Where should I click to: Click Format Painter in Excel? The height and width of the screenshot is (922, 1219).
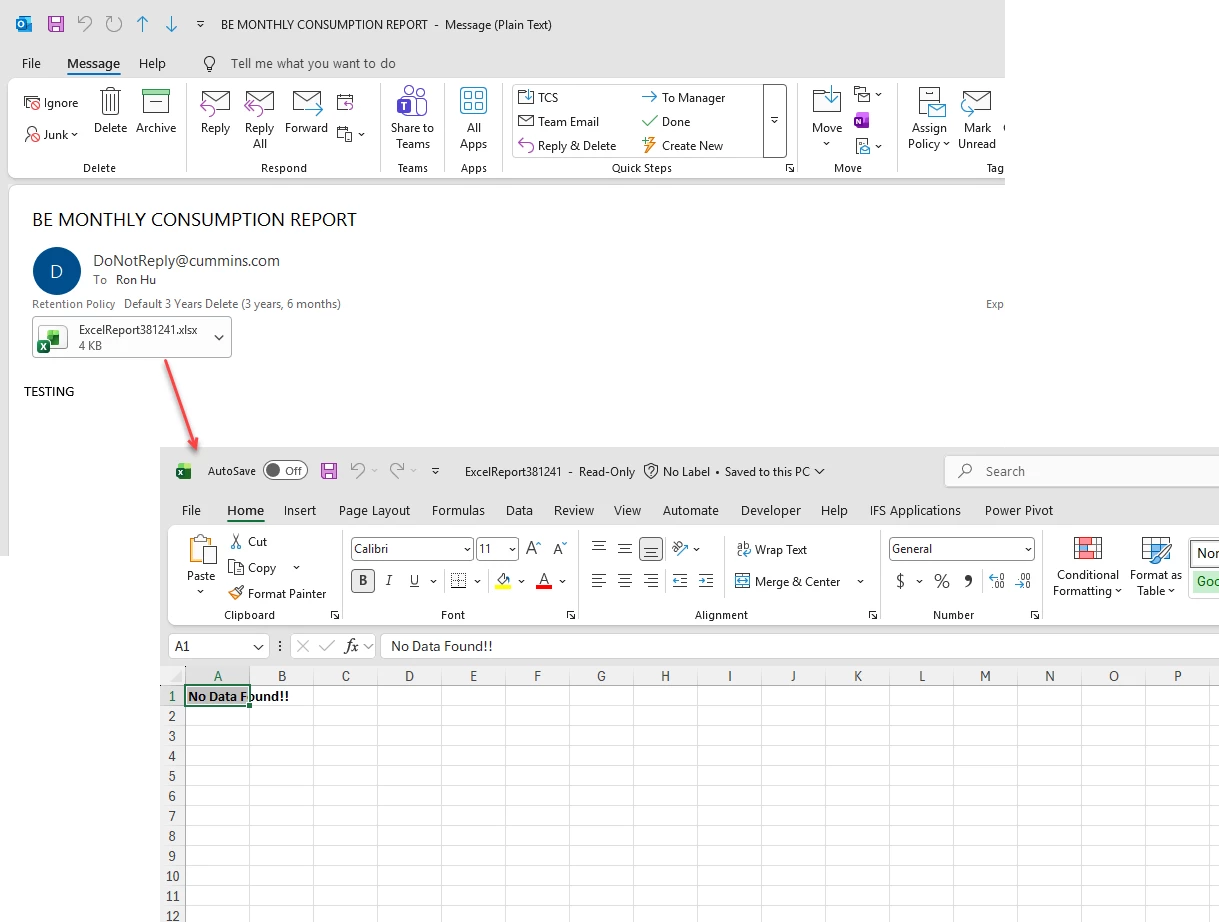pos(277,593)
